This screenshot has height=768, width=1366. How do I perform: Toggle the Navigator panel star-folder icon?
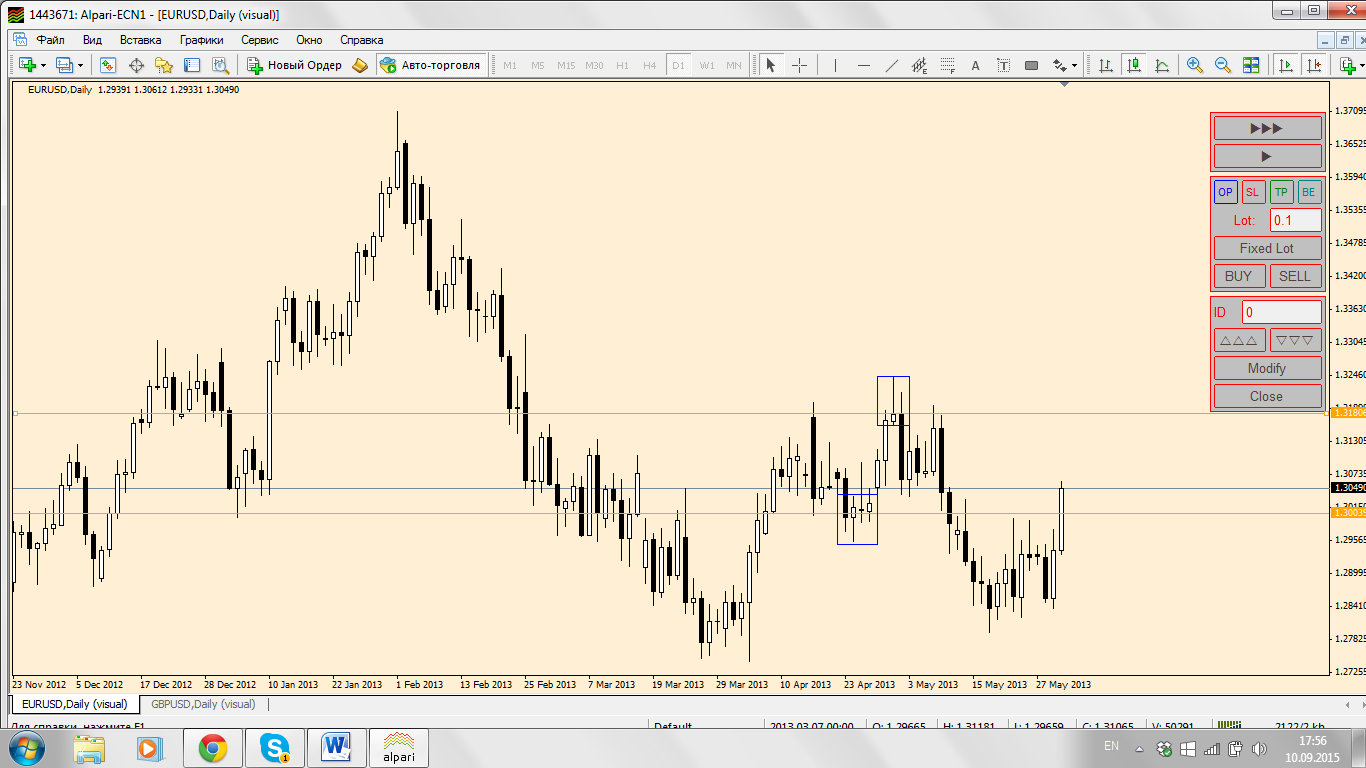click(x=164, y=65)
